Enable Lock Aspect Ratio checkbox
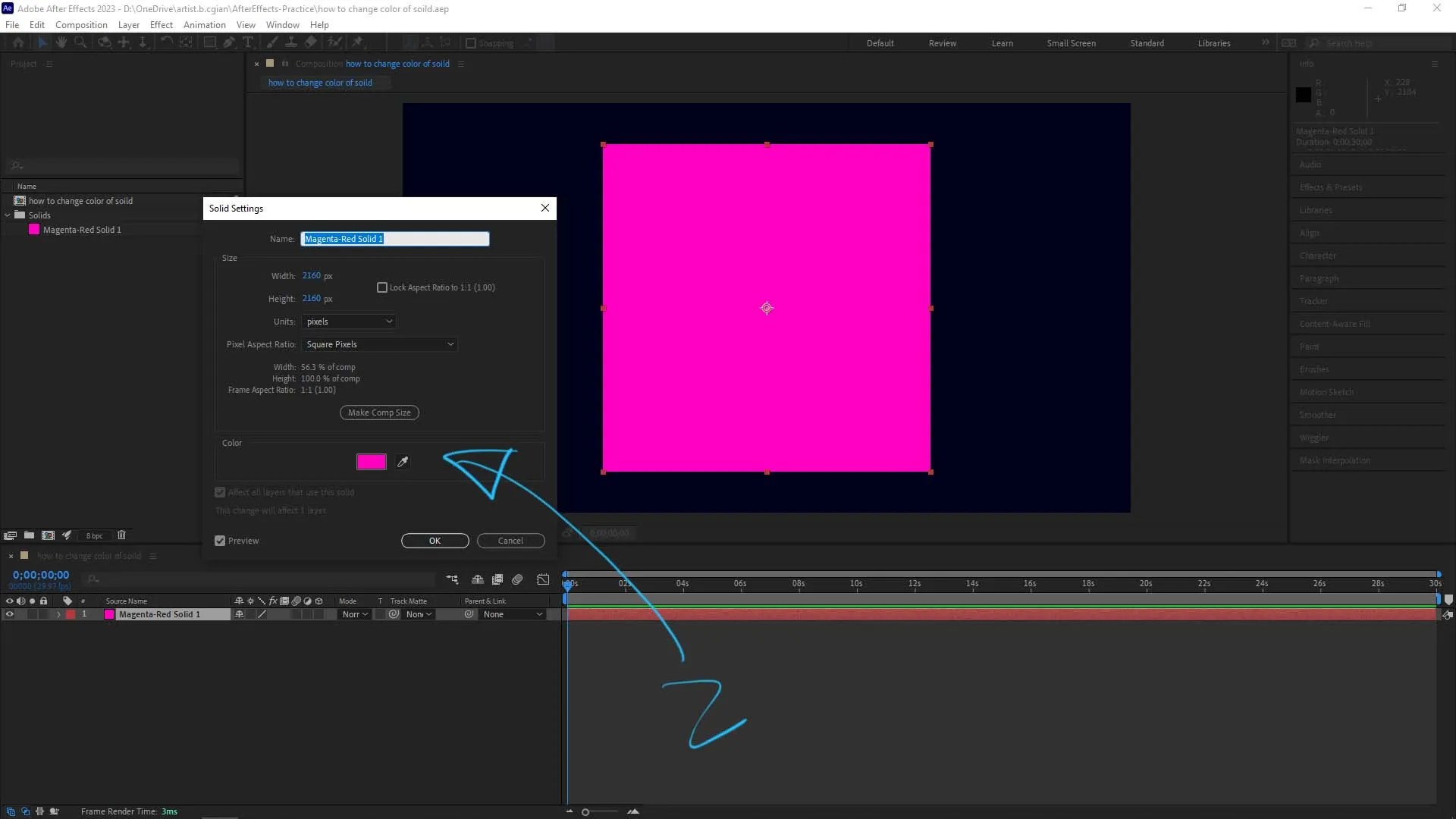 tap(382, 287)
